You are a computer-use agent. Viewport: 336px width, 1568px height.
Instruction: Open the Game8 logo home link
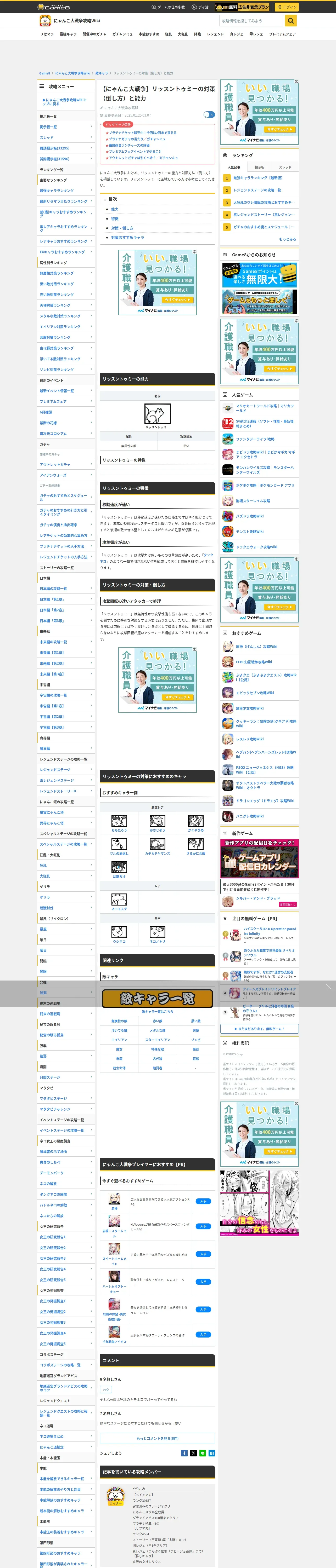(53, 7)
